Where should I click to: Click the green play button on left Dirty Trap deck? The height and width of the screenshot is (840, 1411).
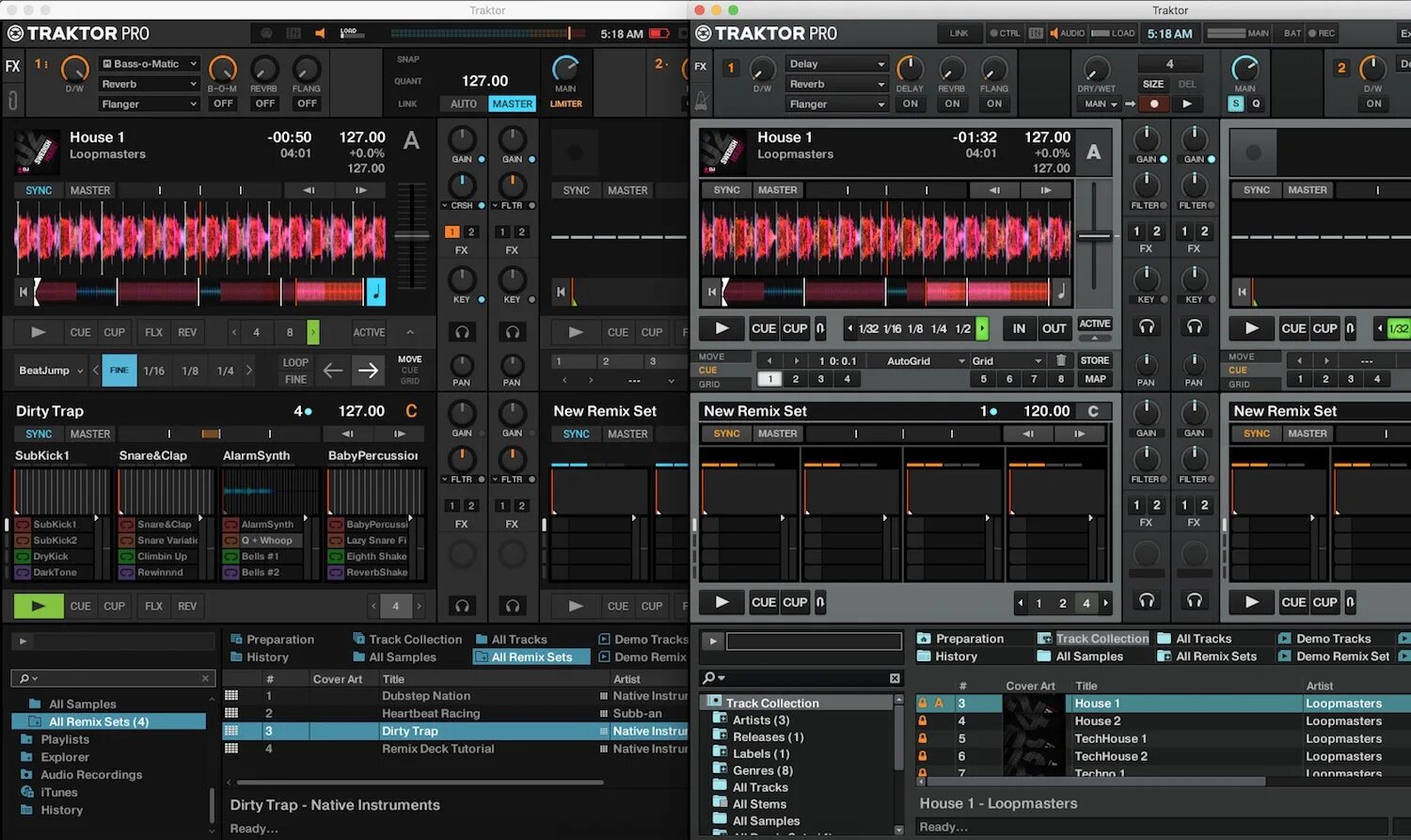coord(38,606)
